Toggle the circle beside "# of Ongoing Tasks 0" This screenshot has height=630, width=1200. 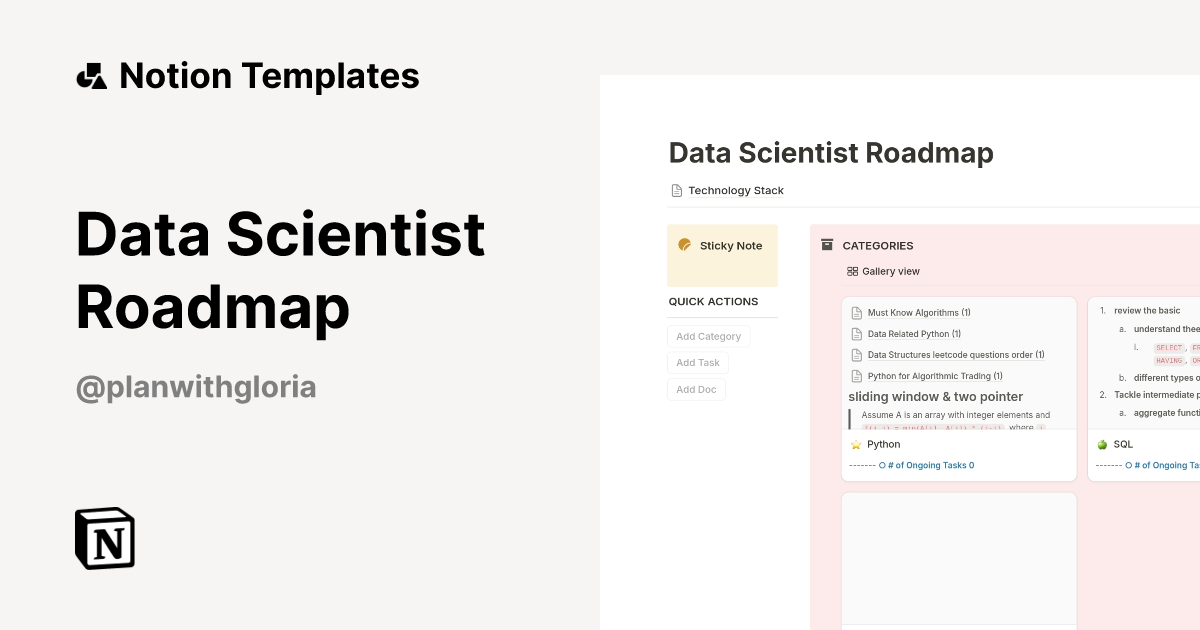pyautogui.click(x=882, y=465)
